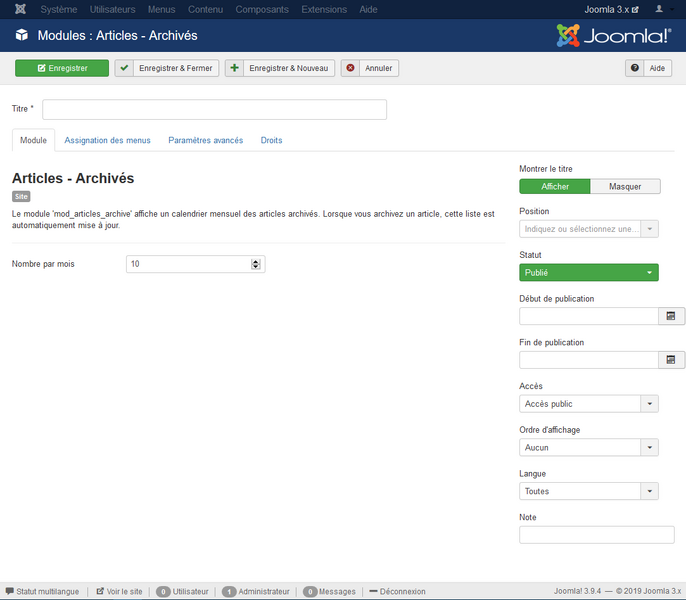Switch to Assignation des menus tab

point(107,140)
